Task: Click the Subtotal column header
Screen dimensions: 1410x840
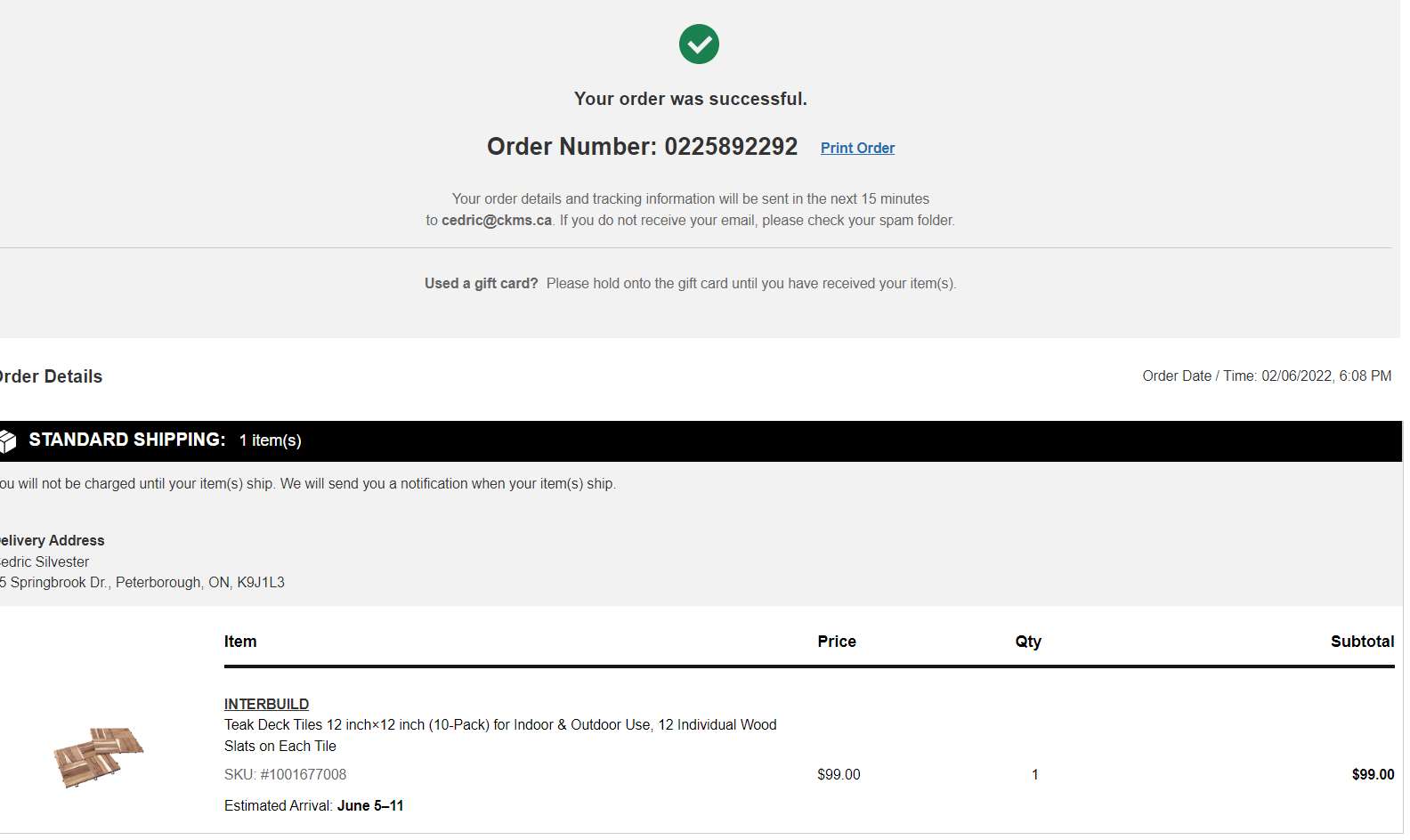Action: pos(1361,642)
